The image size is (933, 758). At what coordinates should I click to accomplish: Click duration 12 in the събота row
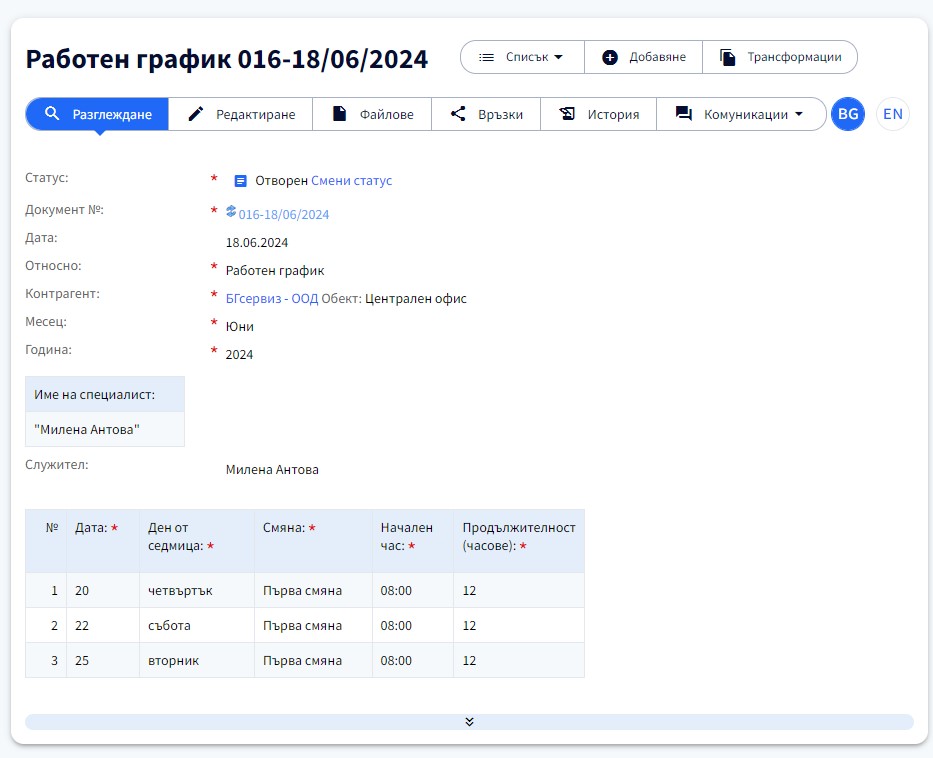point(519,626)
